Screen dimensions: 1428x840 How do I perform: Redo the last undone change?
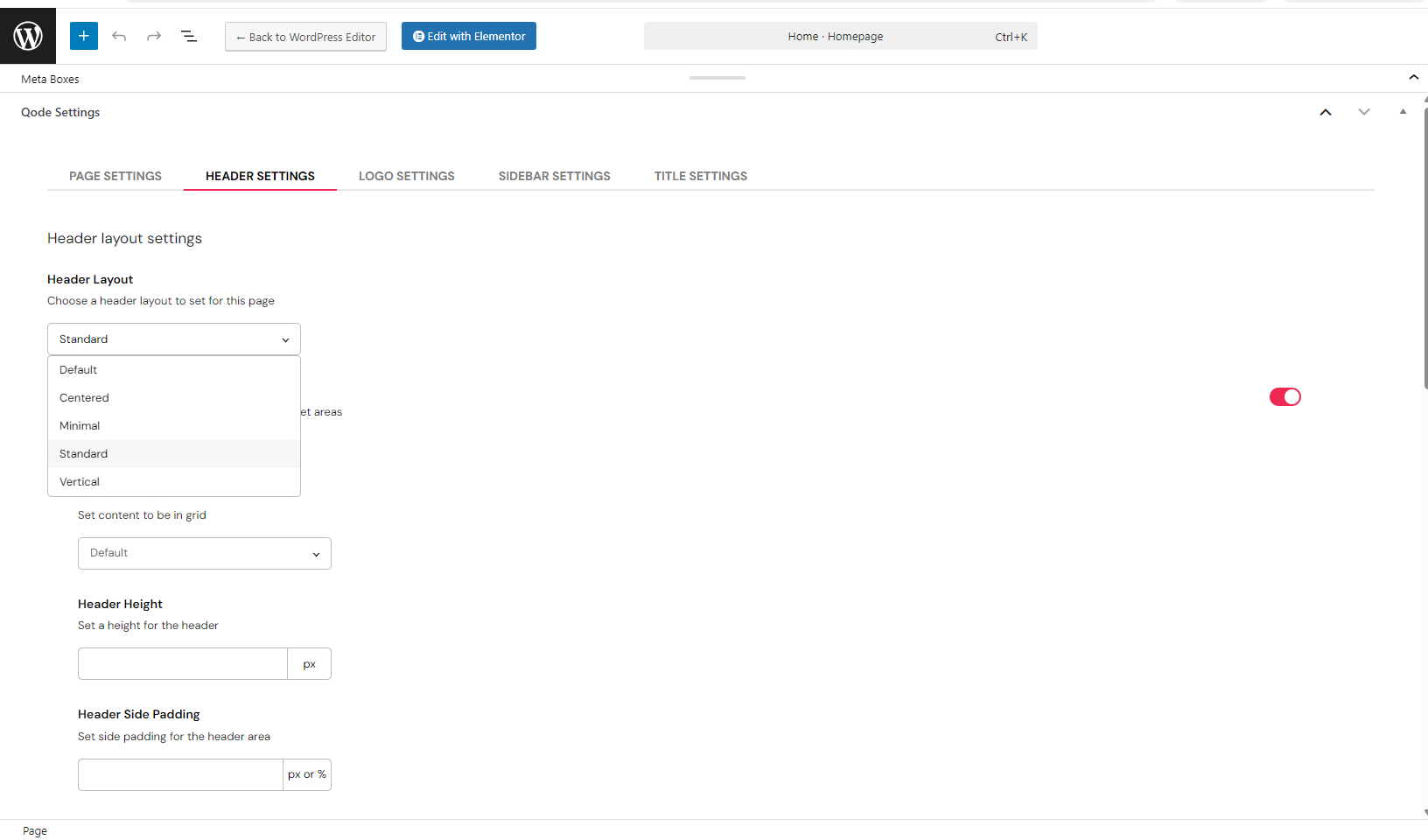154,36
